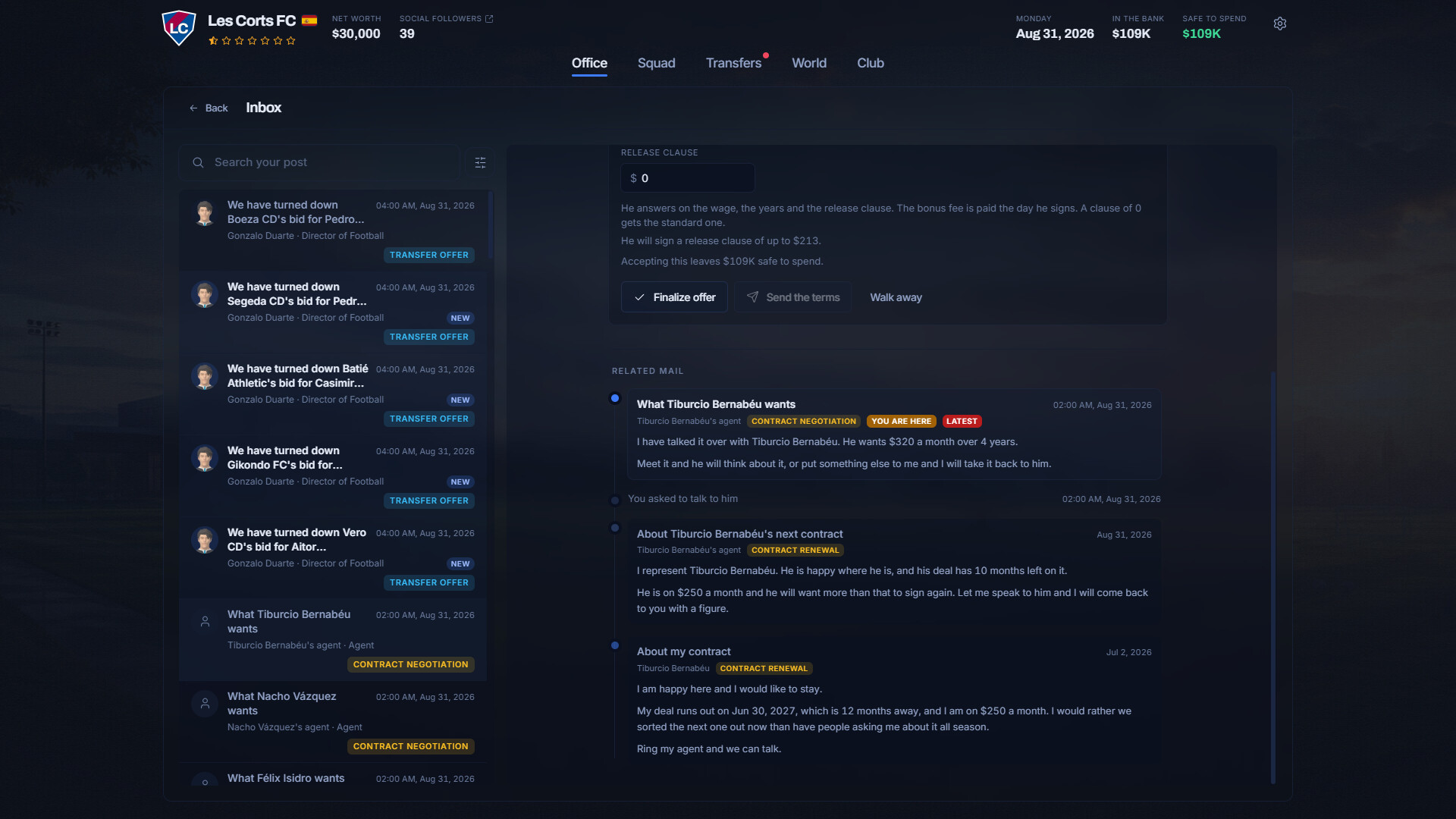Click avatar on Batié Athletic bid message
This screenshot has height=819, width=1456.
tap(204, 377)
